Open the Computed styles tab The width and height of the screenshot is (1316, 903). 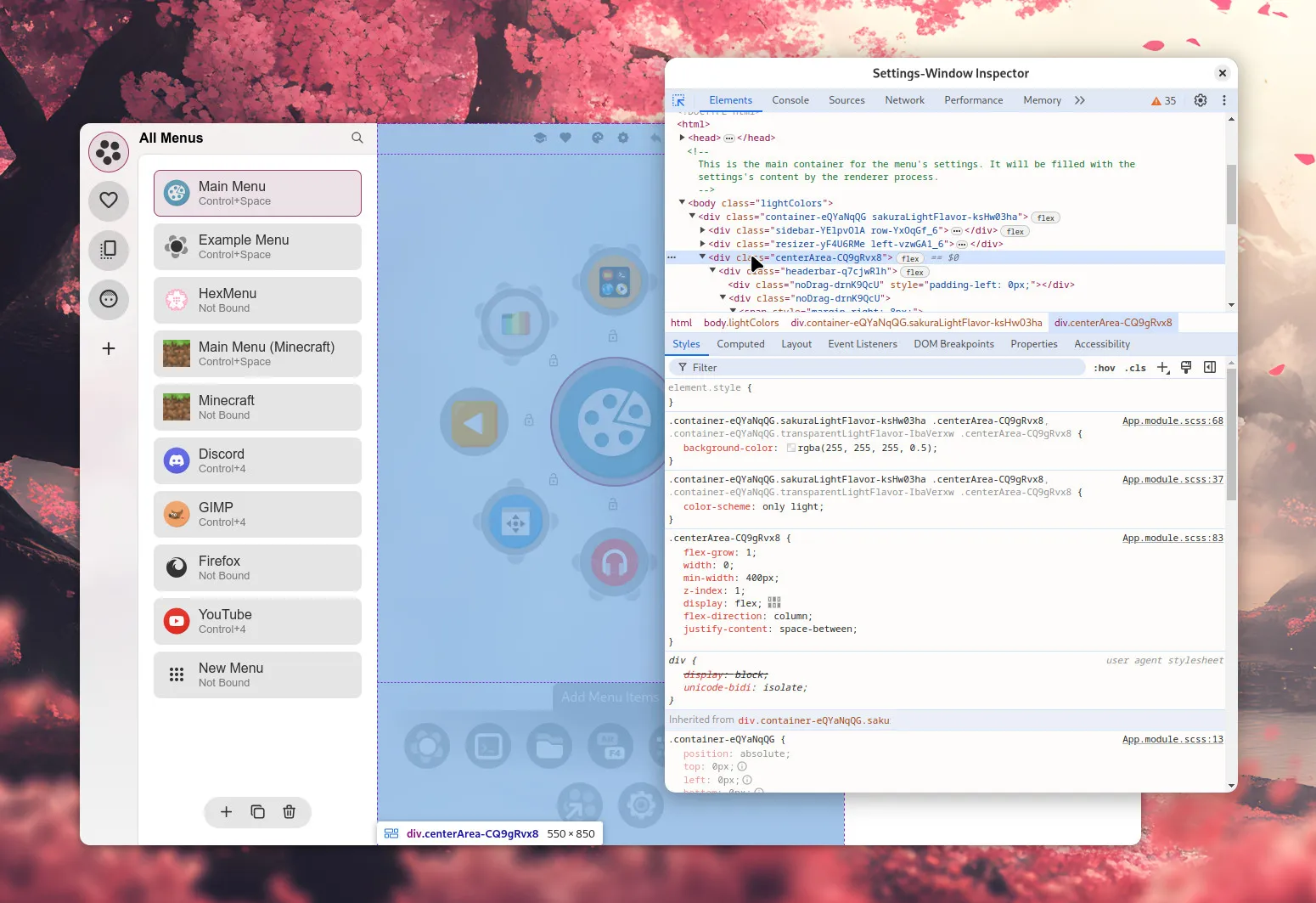tap(740, 344)
